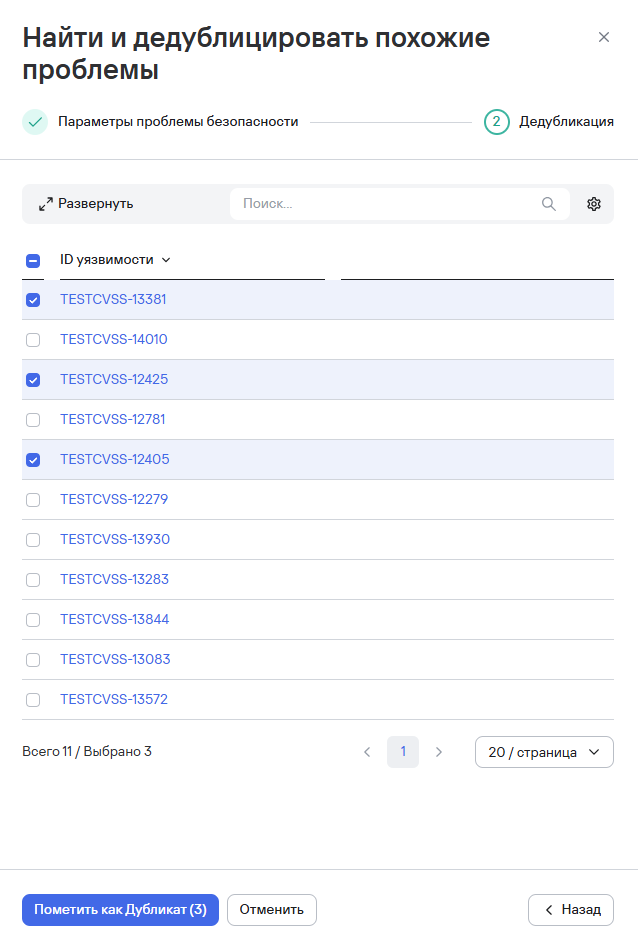Click Пометить как Дубликат (3) button
The width and height of the screenshot is (638, 945).
pos(120,910)
